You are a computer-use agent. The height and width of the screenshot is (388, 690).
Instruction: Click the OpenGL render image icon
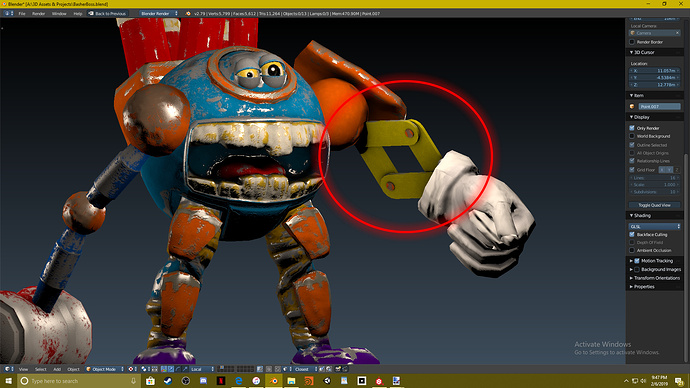[x=338, y=369]
